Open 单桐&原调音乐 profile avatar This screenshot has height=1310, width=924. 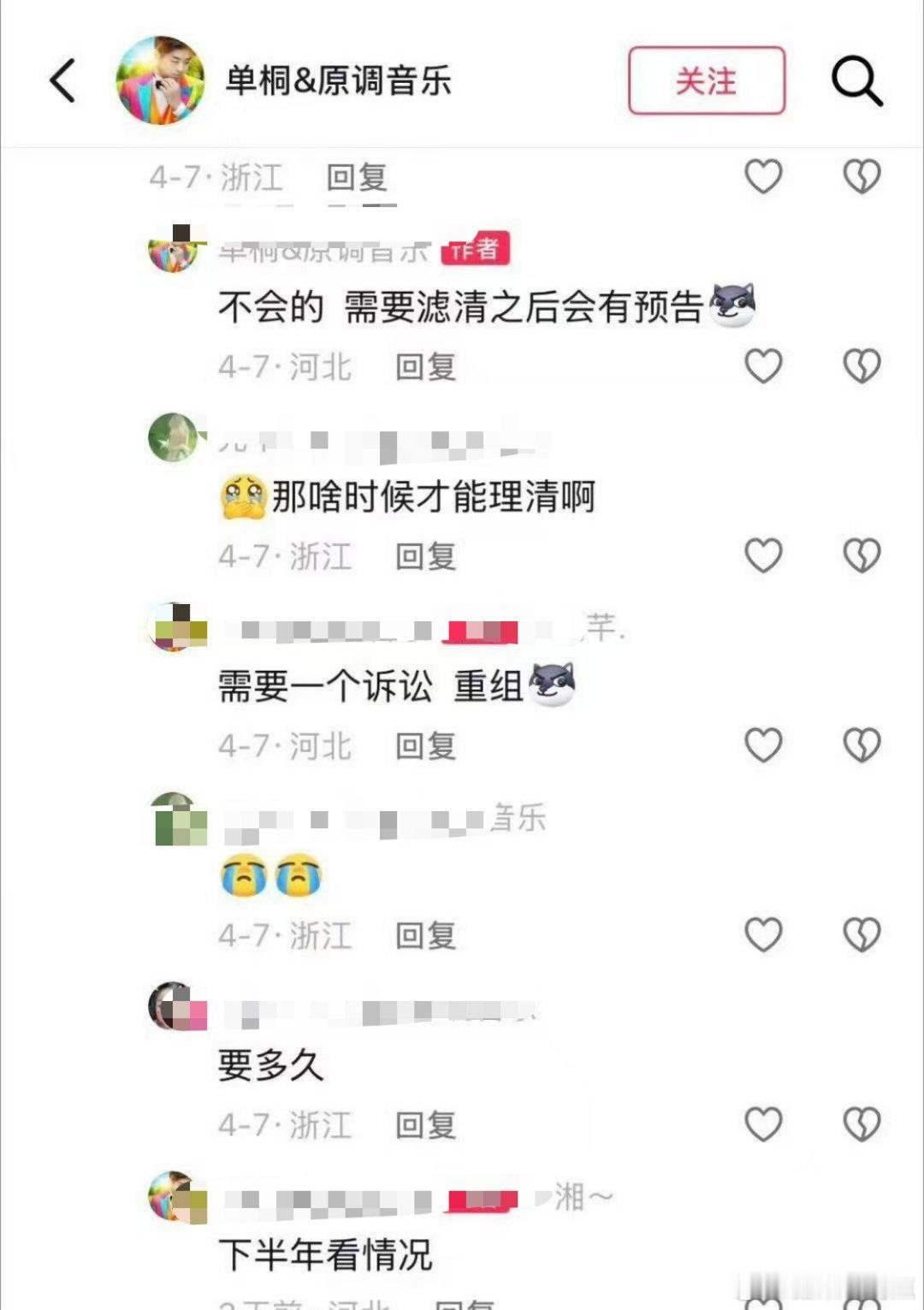(160, 80)
